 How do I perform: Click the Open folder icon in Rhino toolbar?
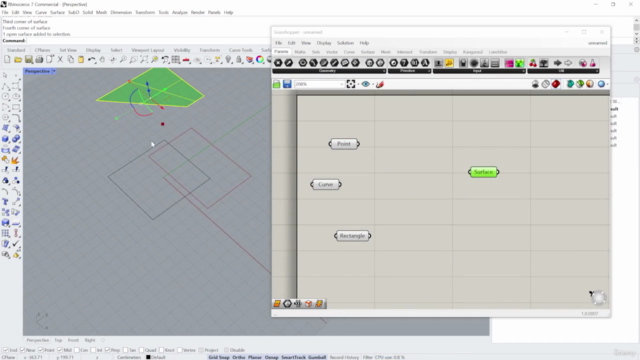[18, 60]
